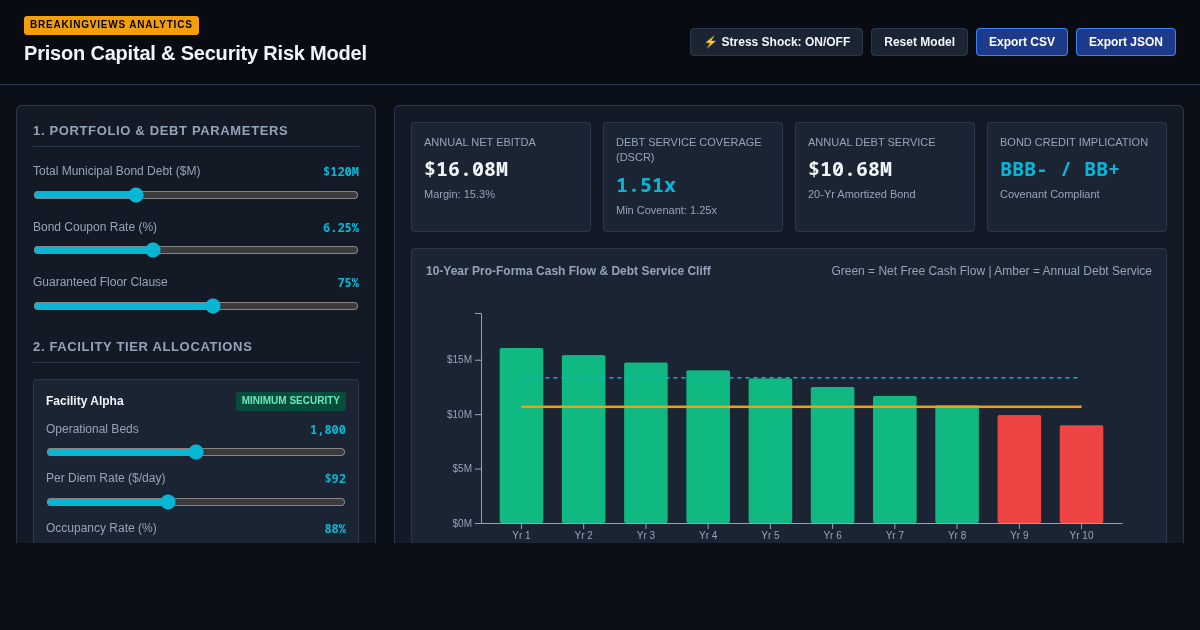1200x630 pixels.
Task: Toggle the Stress Shock ON/OFF button
Action: coord(776,42)
